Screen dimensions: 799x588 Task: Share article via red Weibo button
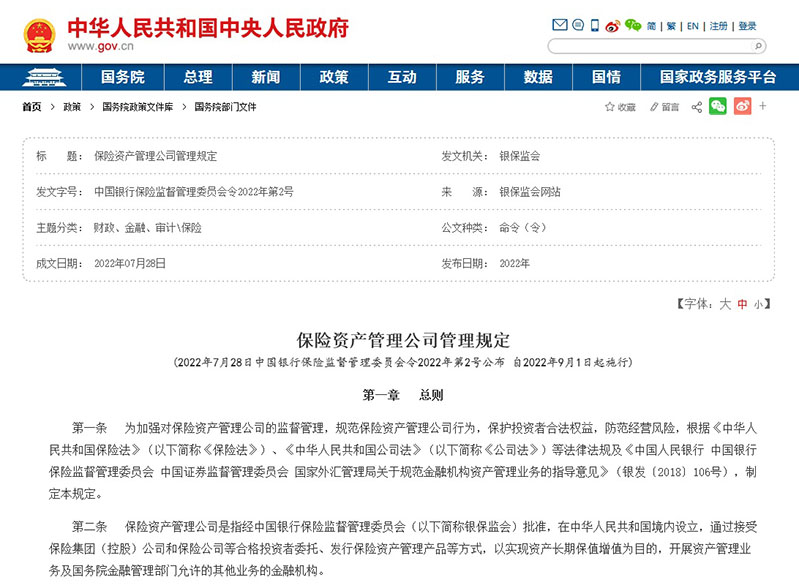click(x=742, y=106)
